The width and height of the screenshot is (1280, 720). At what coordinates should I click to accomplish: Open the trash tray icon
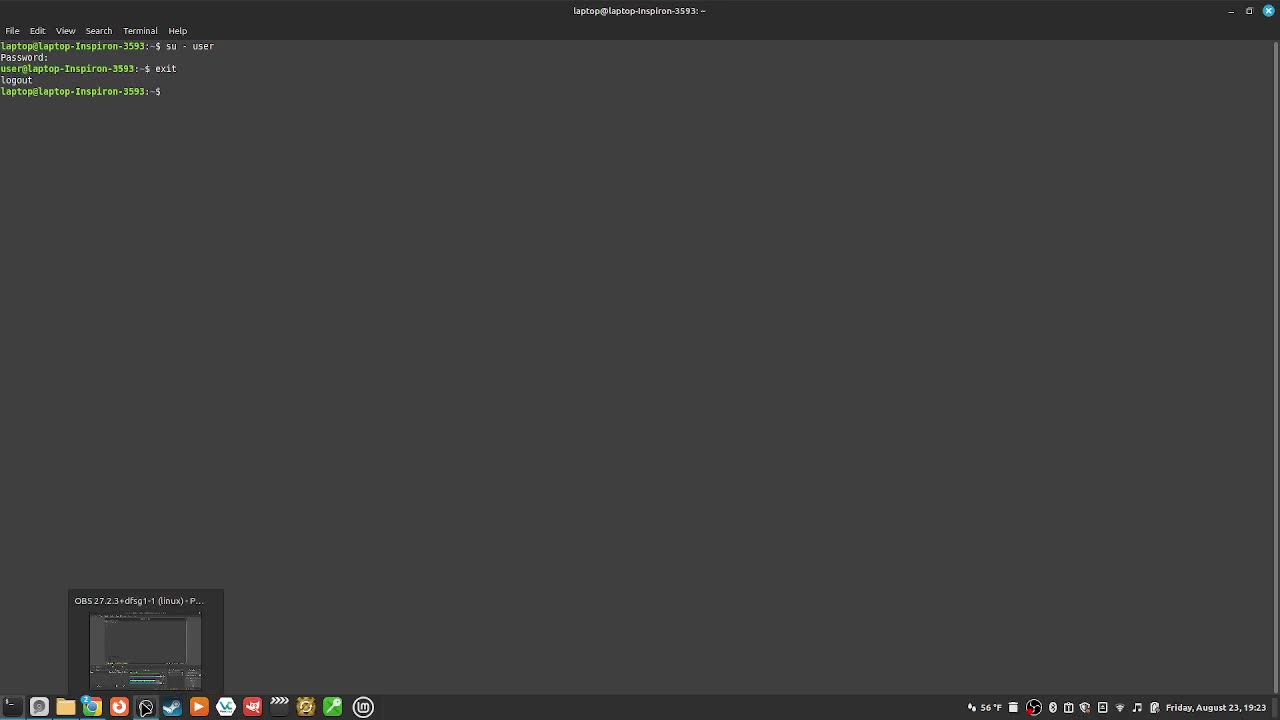[x=1013, y=708]
